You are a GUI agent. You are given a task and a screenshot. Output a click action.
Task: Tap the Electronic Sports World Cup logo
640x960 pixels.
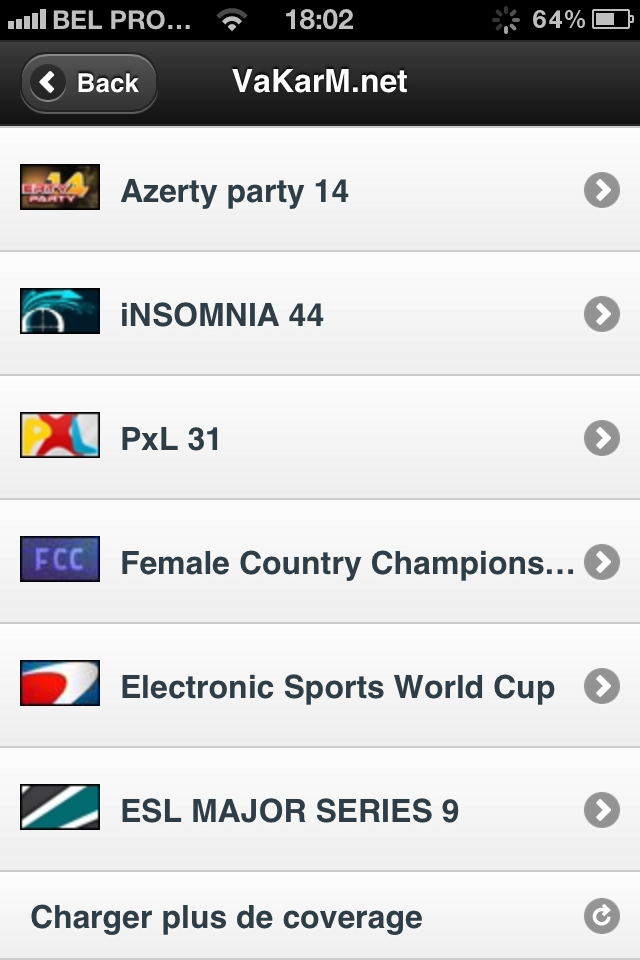(60, 683)
